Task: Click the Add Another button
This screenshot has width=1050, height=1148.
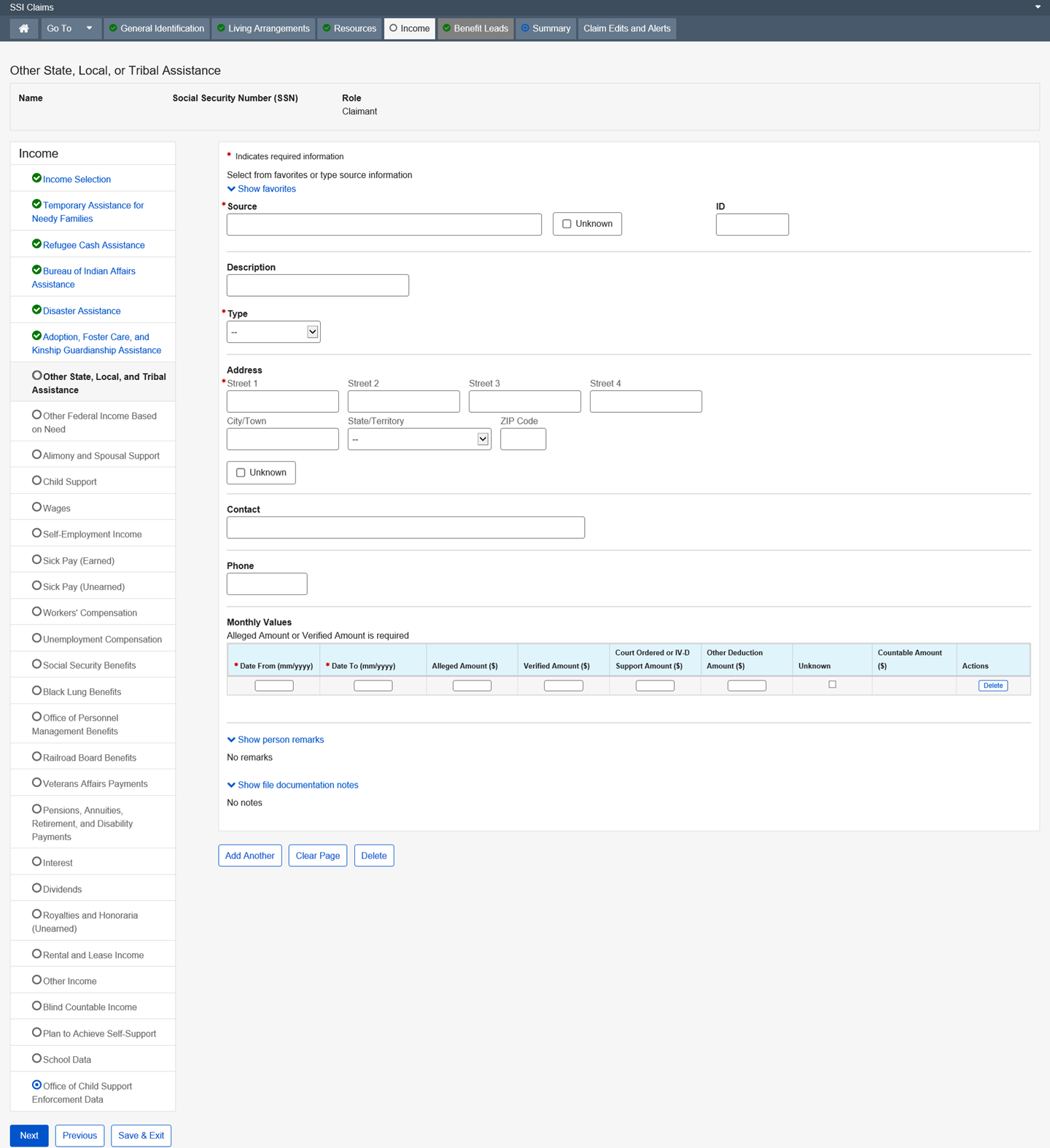Action: coord(249,856)
